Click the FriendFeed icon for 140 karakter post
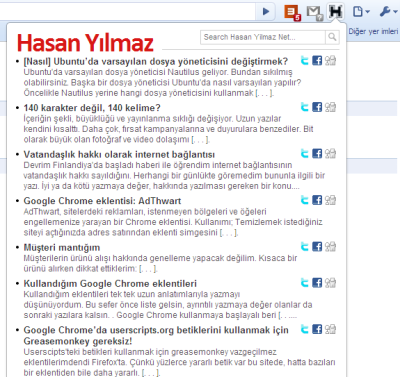This screenshot has width=400, height=377. tap(330, 107)
